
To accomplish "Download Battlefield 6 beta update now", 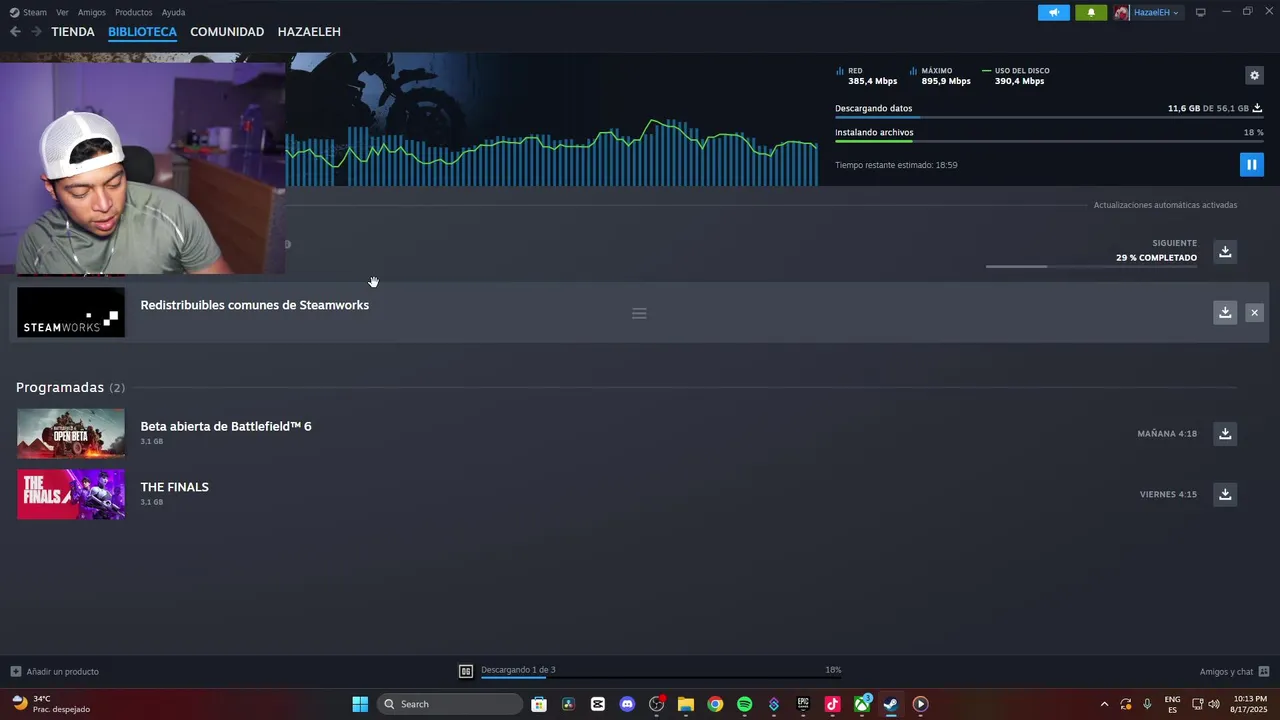I will click(1225, 433).
